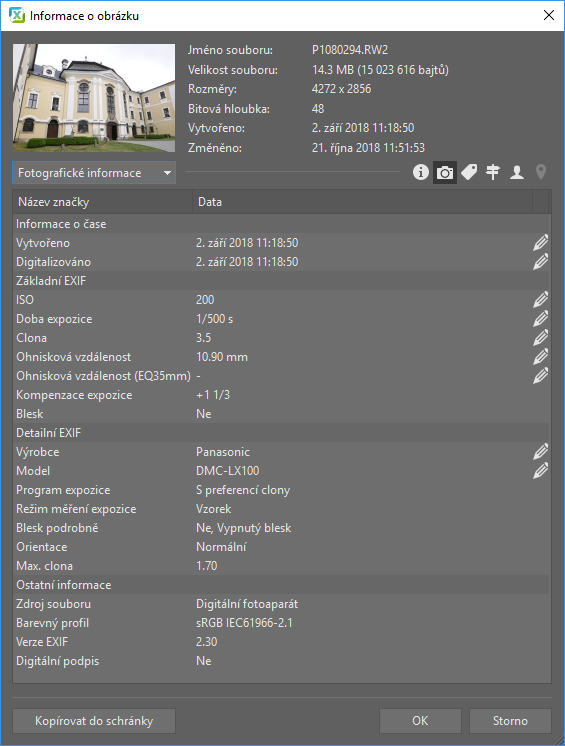Open the GPS location pin icon
Screen dimensions: 565x746
pyautogui.click(x=541, y=172)
